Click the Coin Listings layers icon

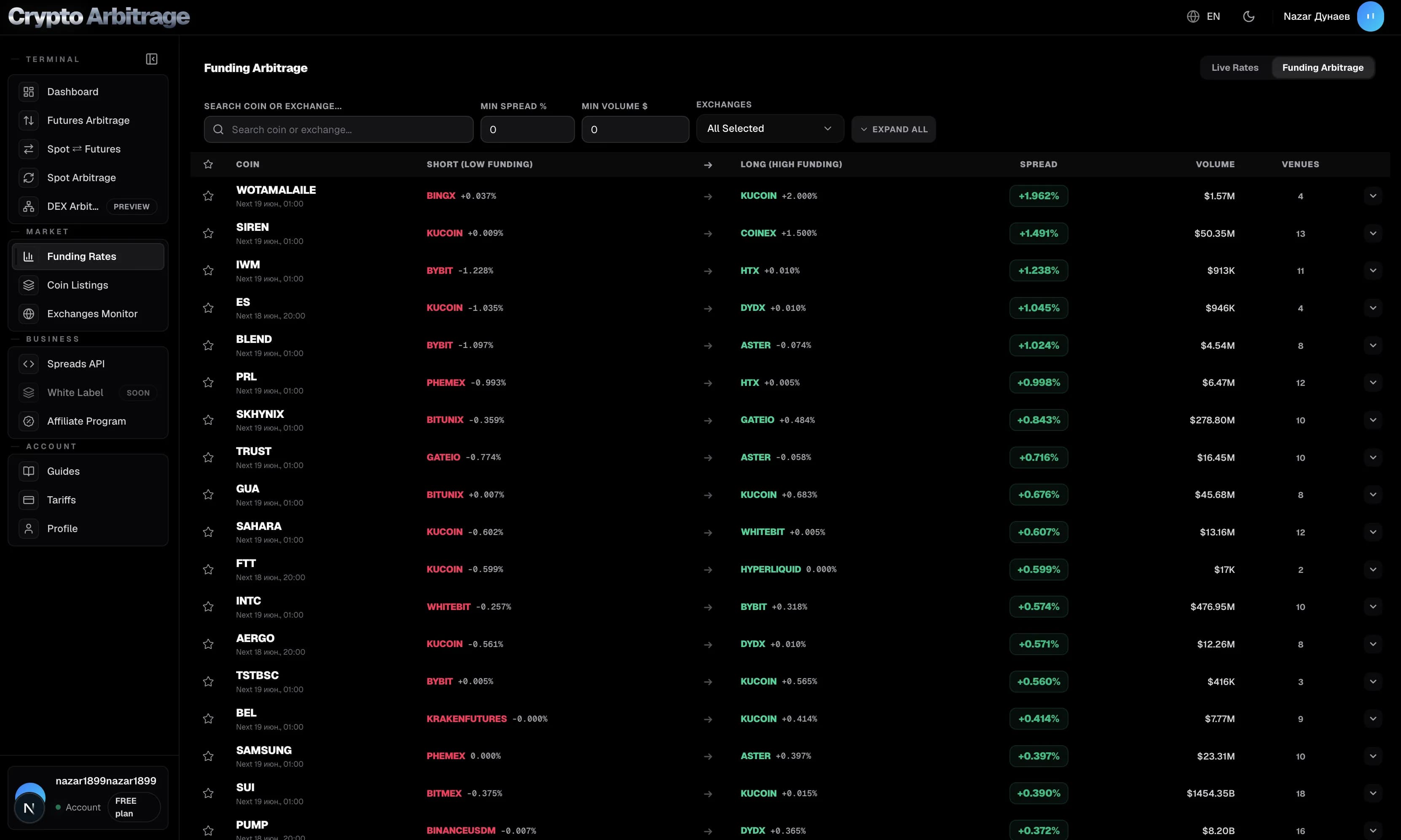pyautogui.click(x=29, y=285)
